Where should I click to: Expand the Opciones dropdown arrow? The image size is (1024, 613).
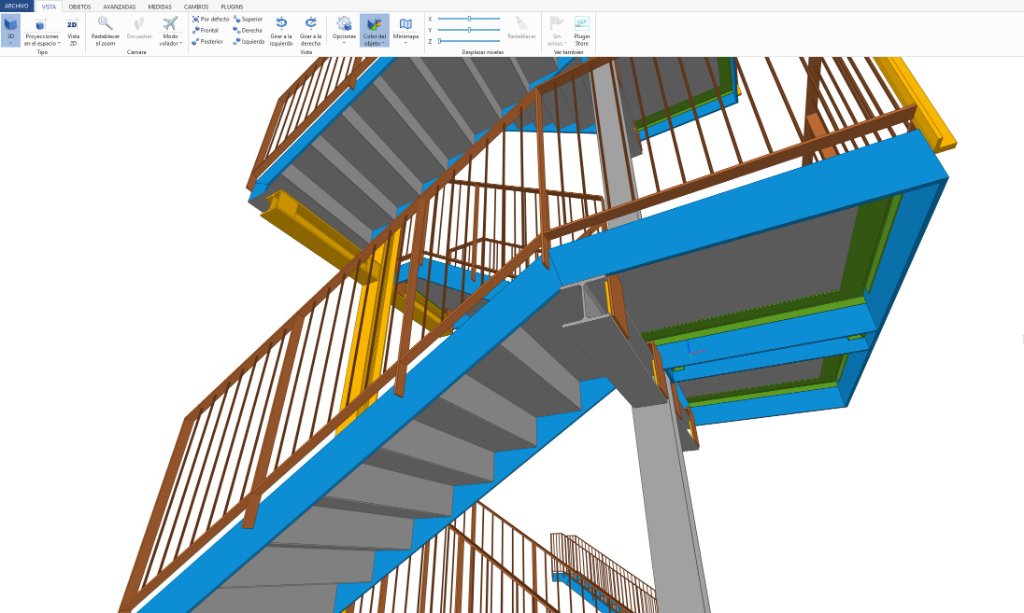344,44
